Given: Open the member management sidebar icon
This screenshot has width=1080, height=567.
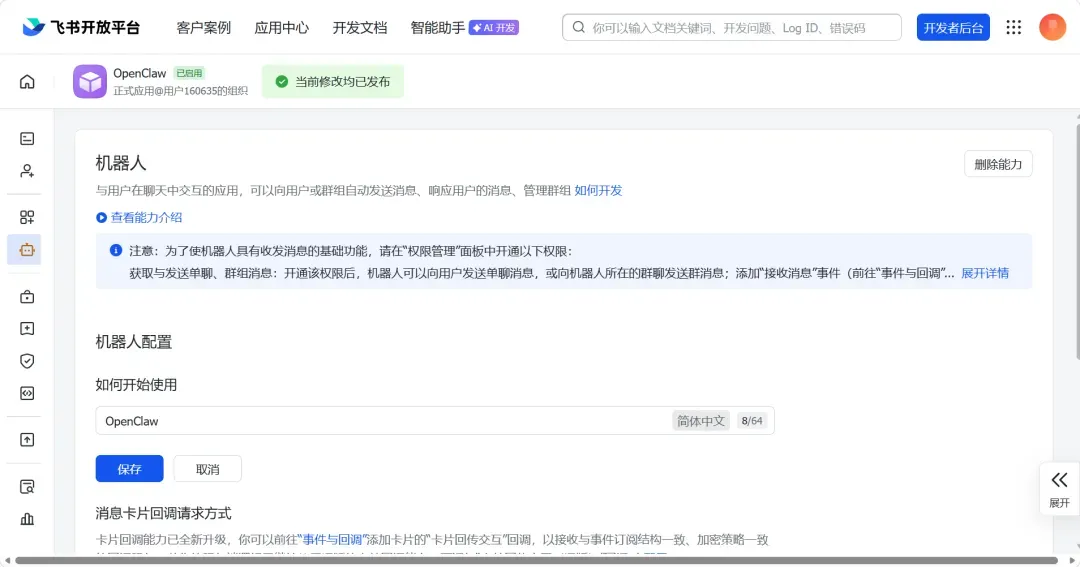Looking at the screenshot, I should (x=27, y=171).
